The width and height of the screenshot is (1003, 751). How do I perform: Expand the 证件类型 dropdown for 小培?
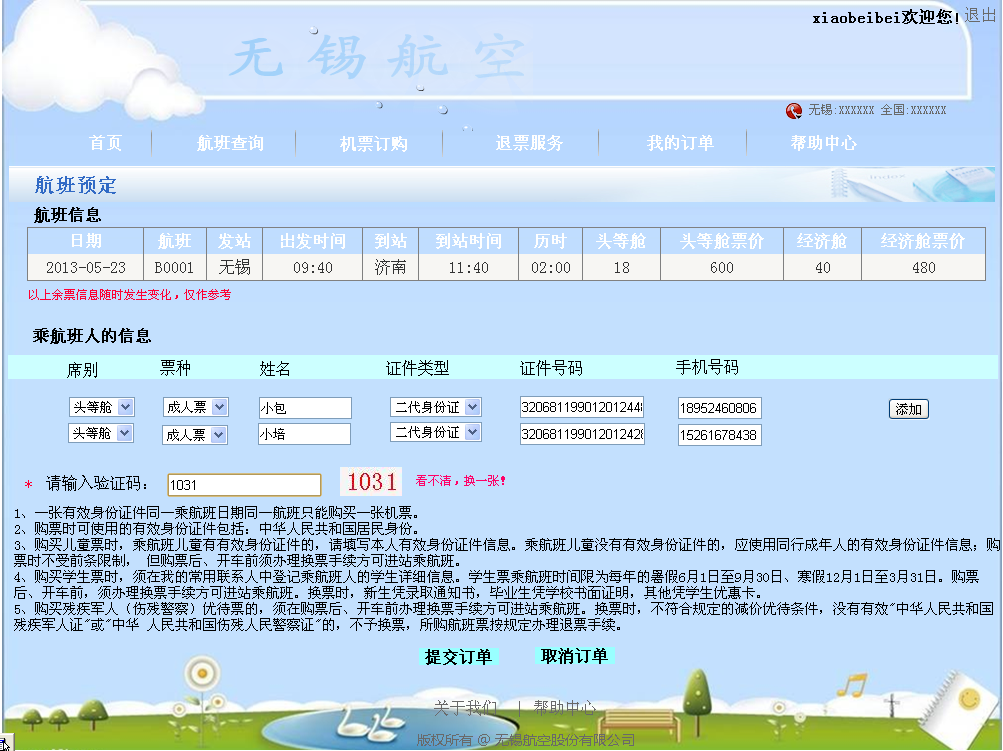point(436,432)
